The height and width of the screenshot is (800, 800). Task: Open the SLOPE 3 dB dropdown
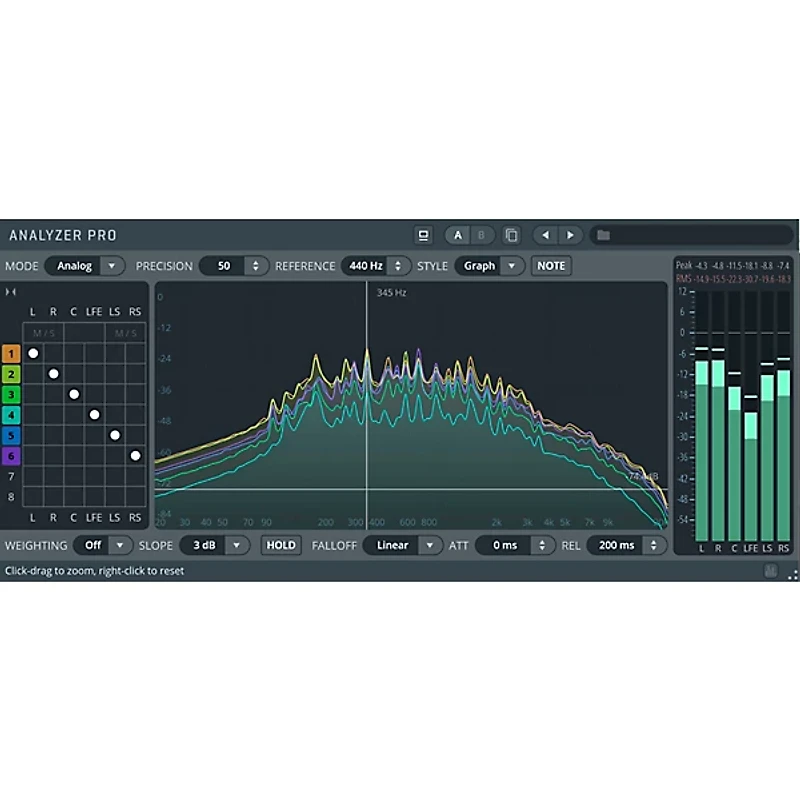221,545
